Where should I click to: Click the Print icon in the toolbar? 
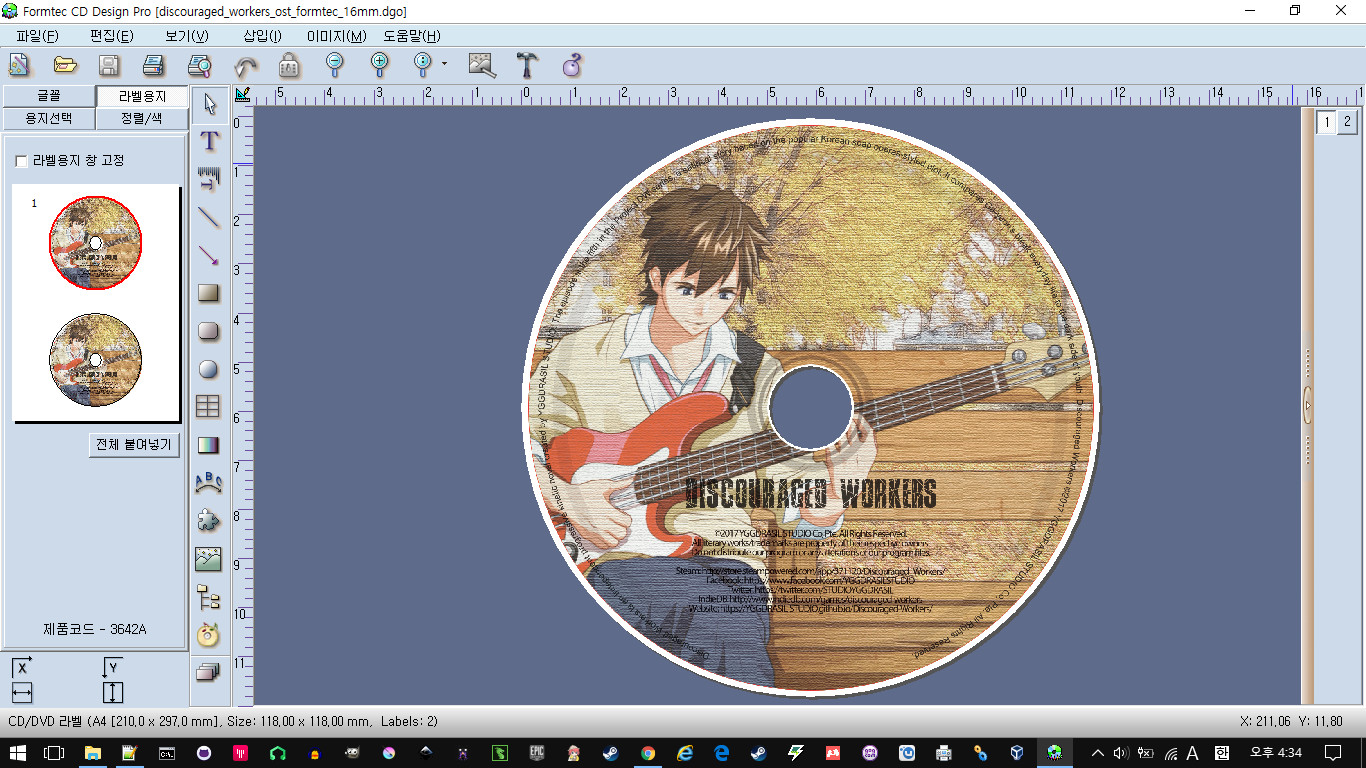(152, 66)
